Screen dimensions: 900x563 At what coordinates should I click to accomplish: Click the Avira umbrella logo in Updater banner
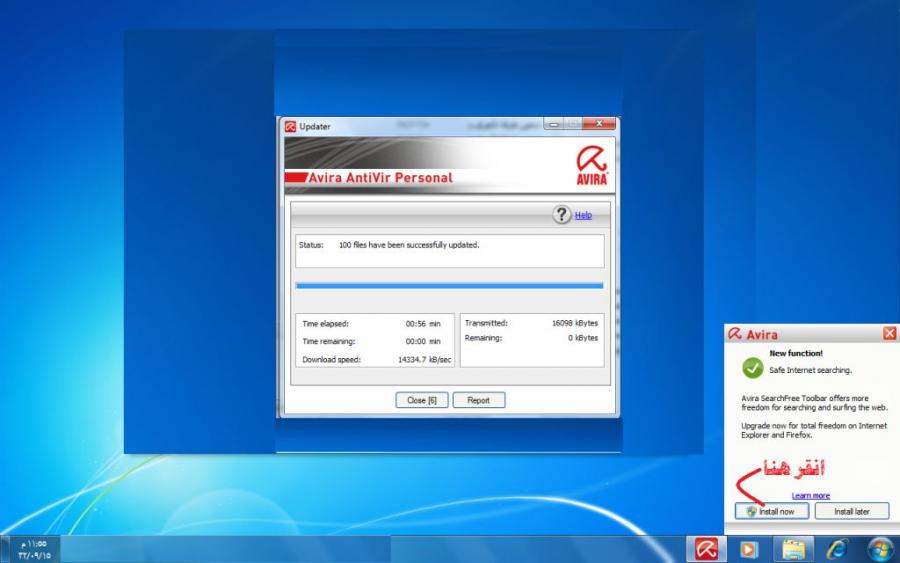[x=591, y=164]
